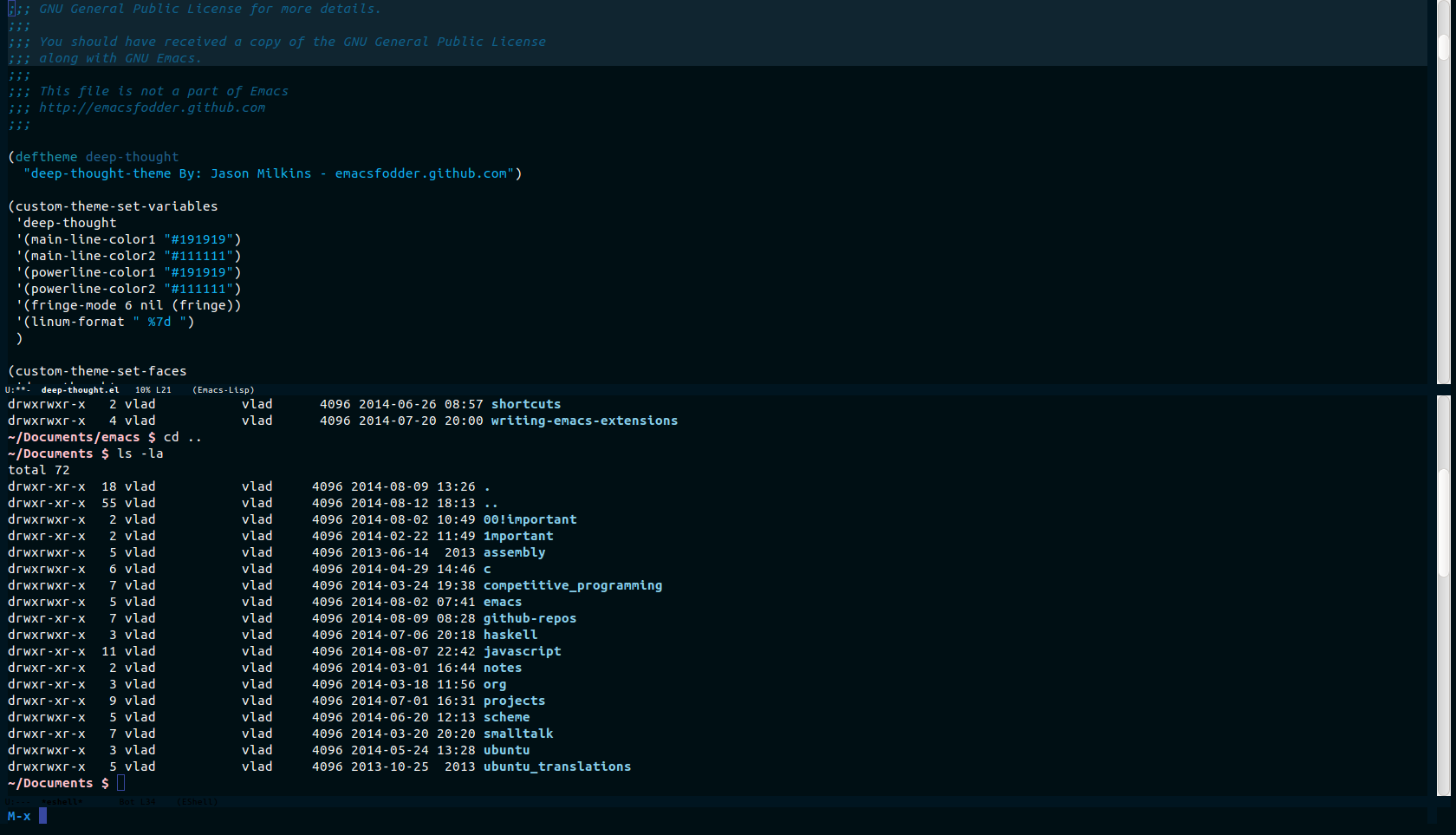
Task: Click the *eshell* buffer name in mode line
Action: [62, 802]
